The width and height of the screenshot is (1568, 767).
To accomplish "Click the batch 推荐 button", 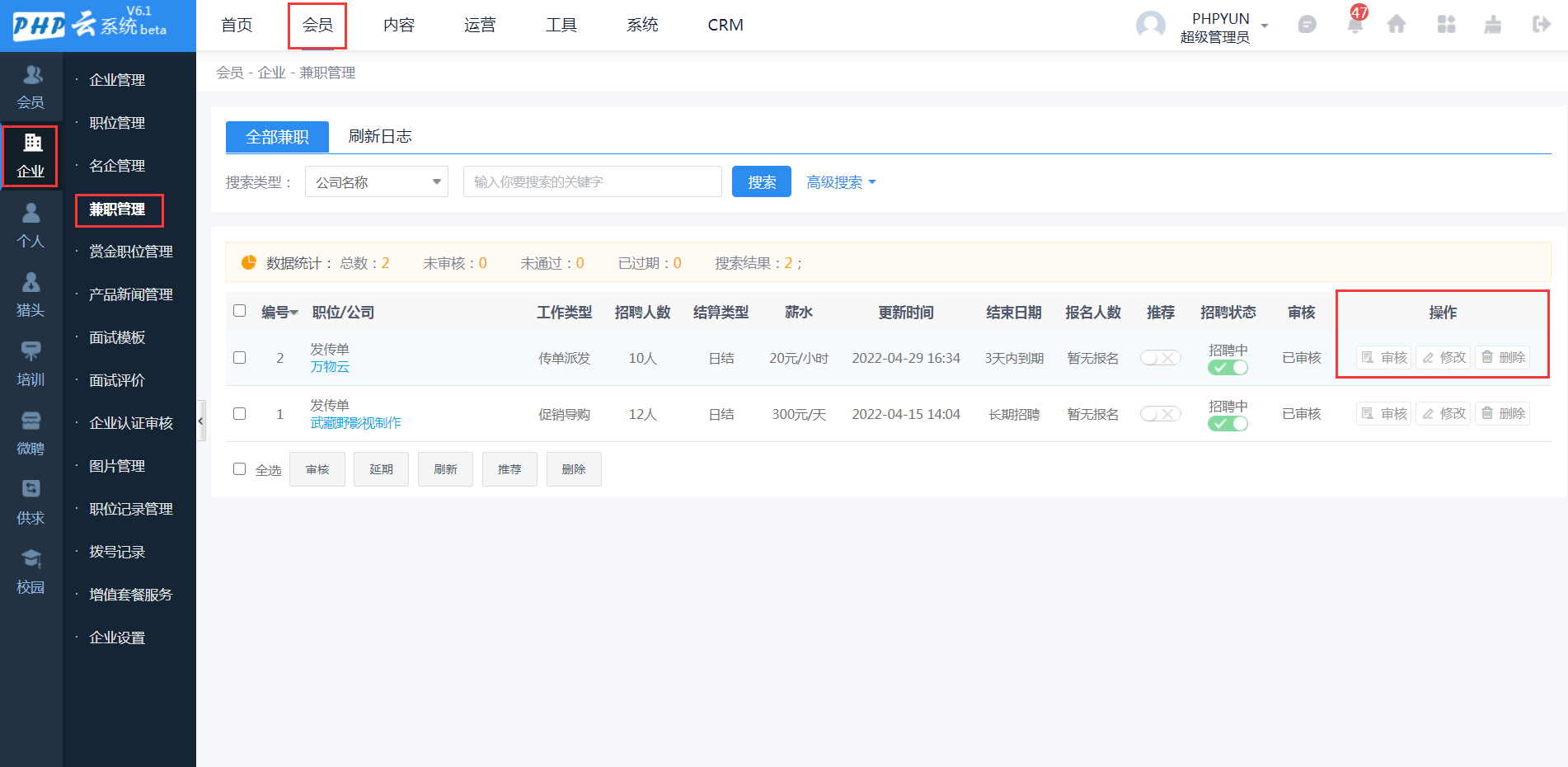I will (509, 469).
